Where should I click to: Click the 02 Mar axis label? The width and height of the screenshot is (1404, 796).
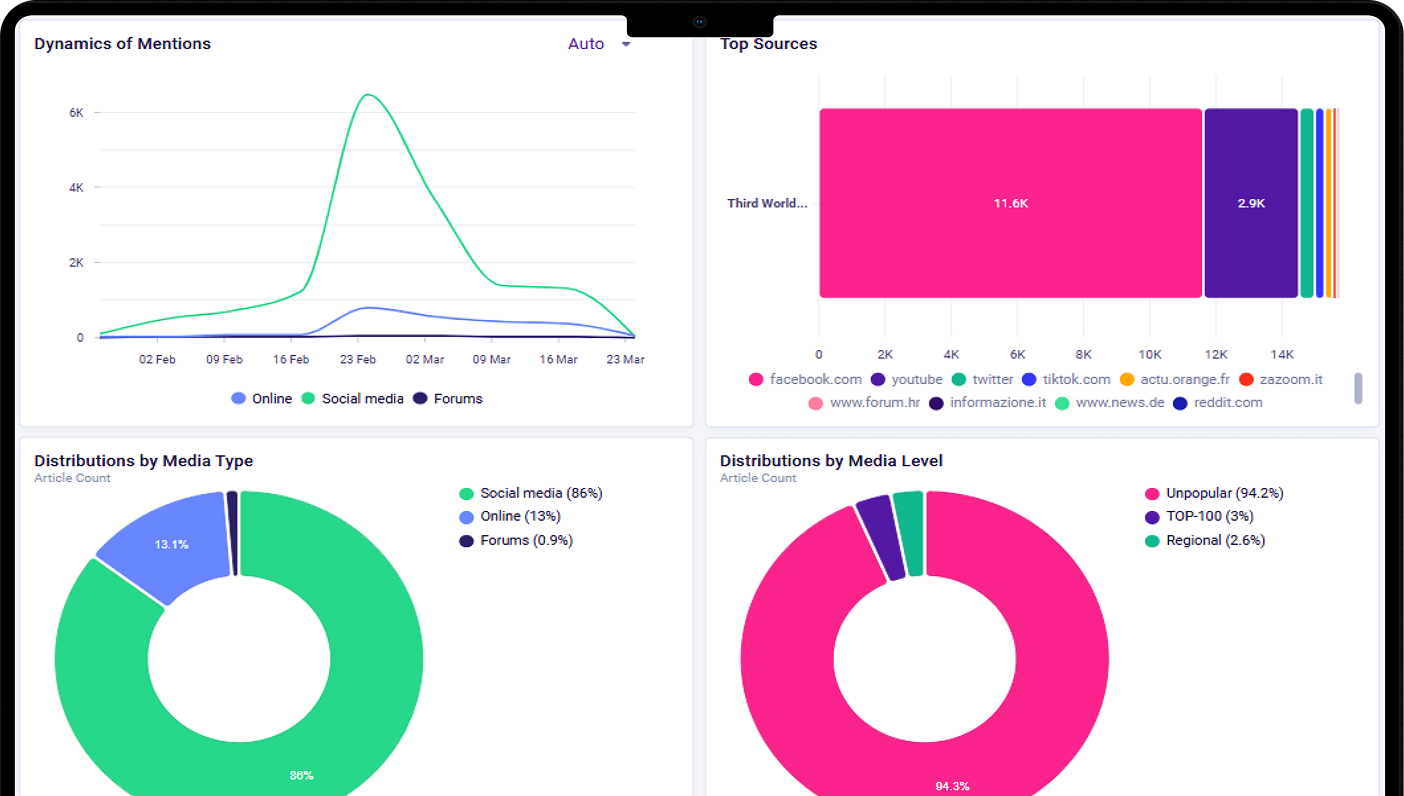coord(425,359)
